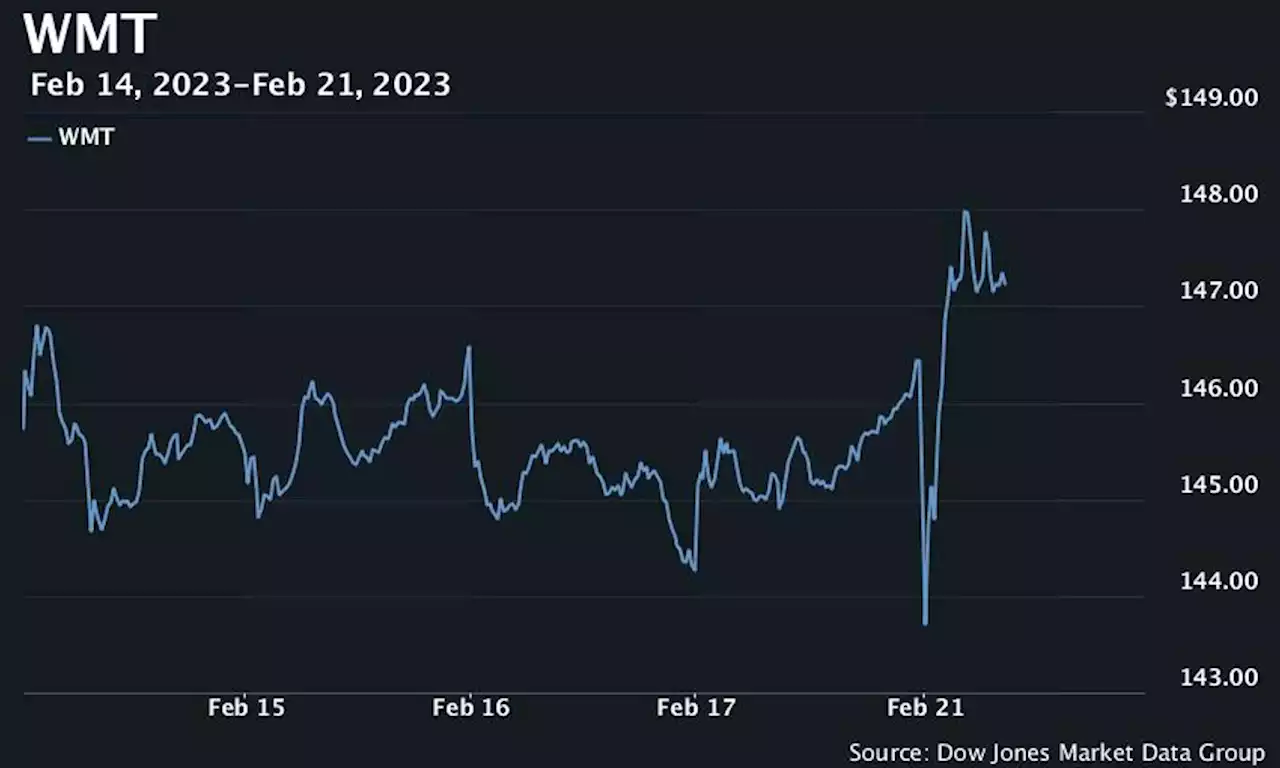This screenshot has width=1280, height=768.
Task: Click the $149.00 price axis label
Action: click(x=1211, y=98)
